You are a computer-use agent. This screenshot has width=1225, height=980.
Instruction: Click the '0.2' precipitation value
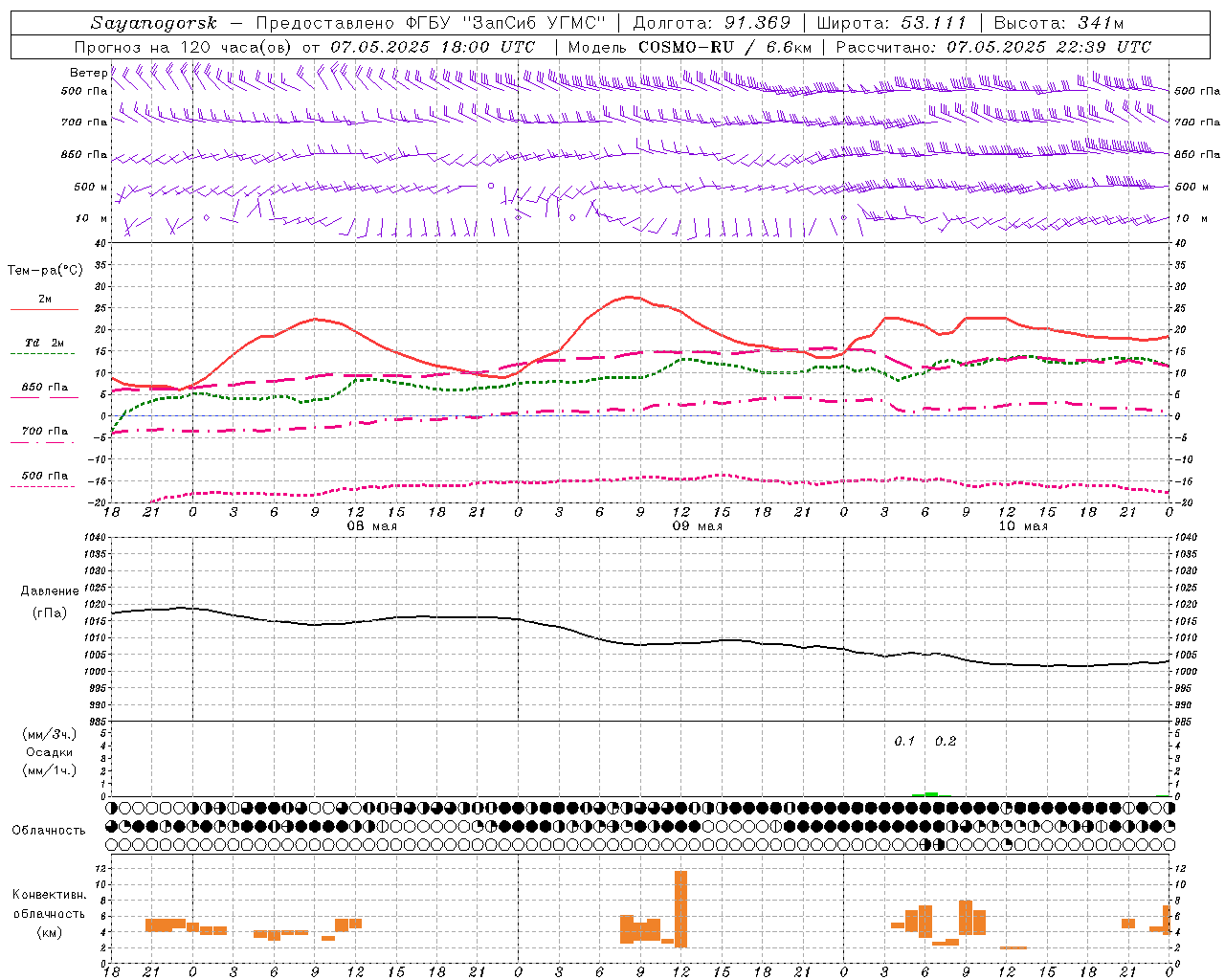click(946, 742)
